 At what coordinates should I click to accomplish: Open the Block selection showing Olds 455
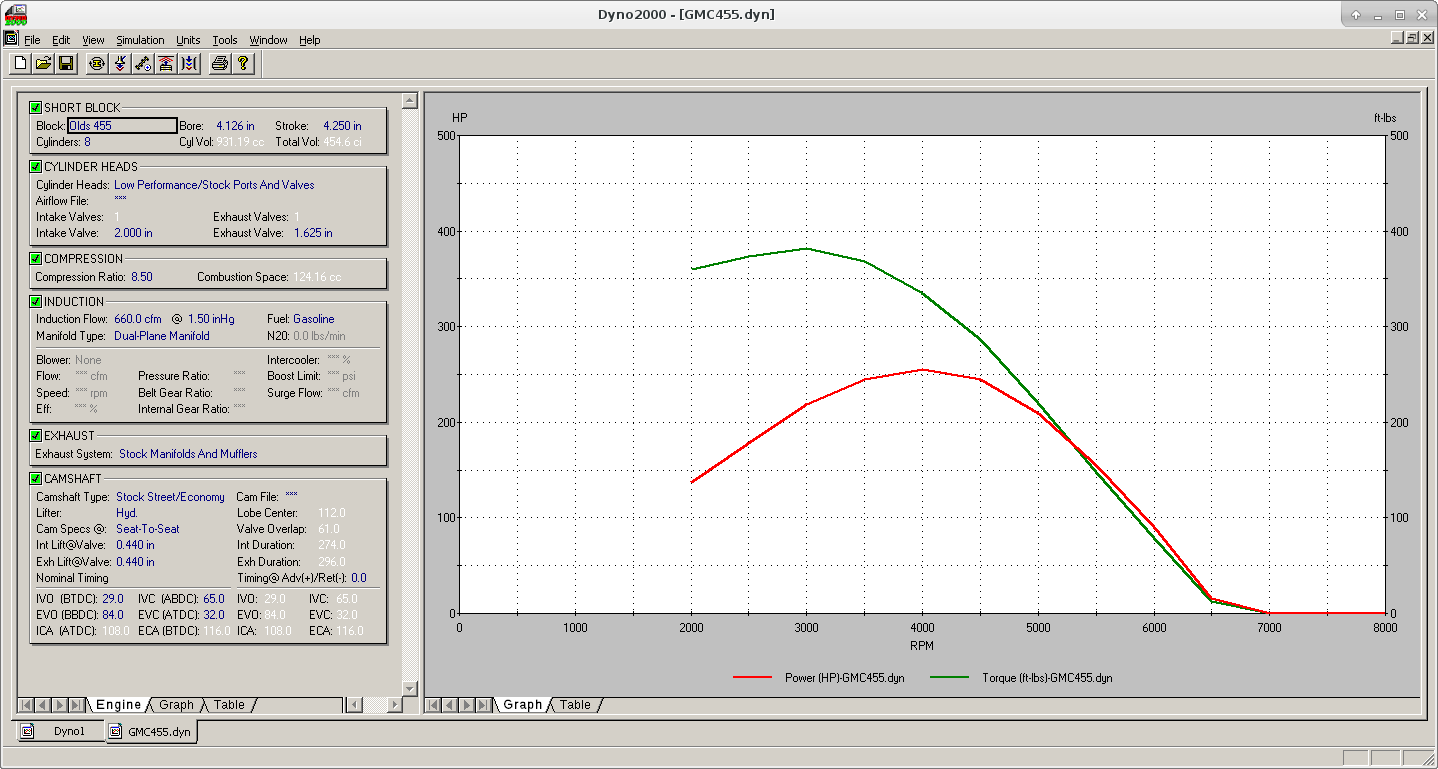pos(122,126)
